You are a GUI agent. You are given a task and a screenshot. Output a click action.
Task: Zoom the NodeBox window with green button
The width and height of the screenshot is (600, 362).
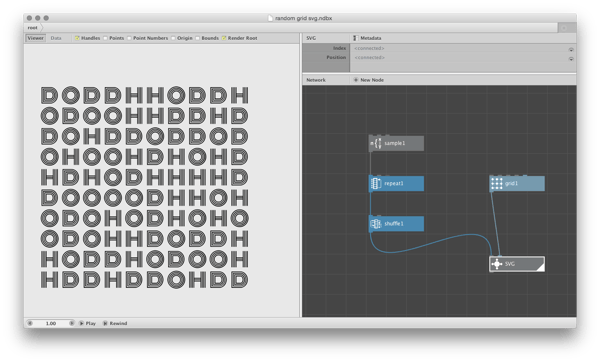[x=46, y=18]
